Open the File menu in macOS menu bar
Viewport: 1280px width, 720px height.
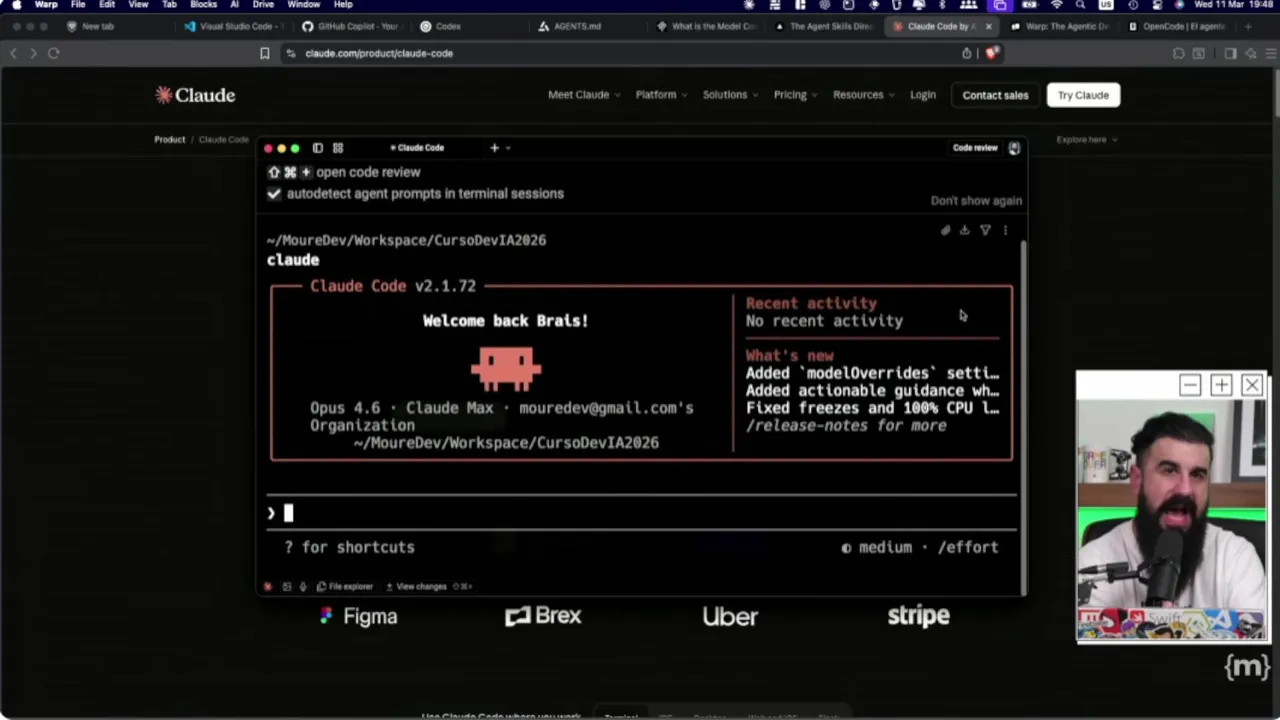(78, 5)
